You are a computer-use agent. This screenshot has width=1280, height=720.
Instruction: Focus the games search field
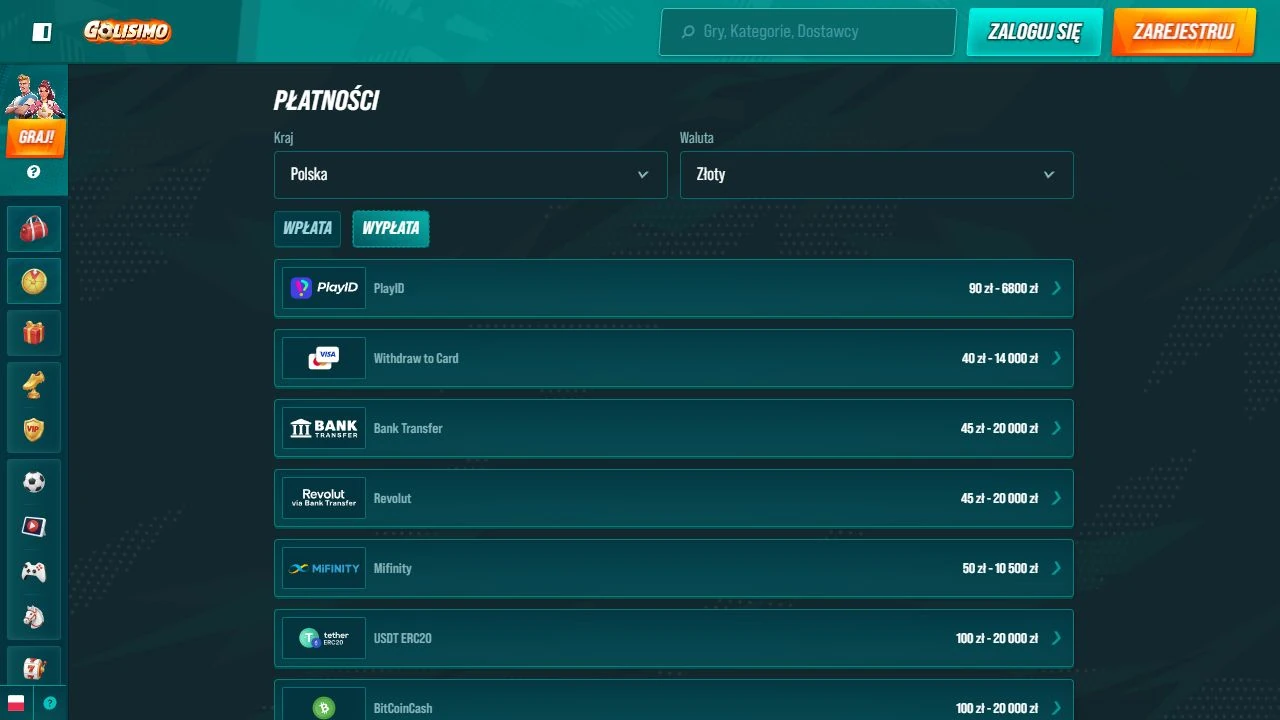[808, 32]
